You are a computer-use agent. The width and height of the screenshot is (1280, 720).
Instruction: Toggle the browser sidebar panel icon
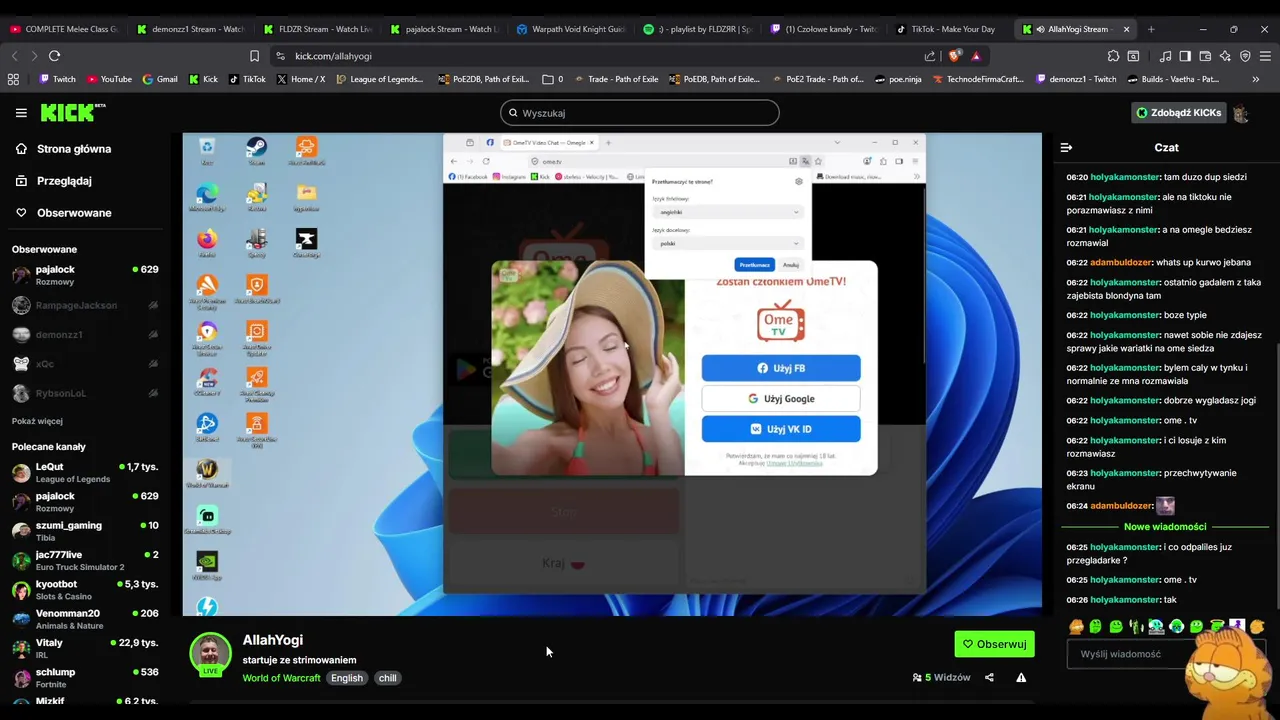[1185, 56]
